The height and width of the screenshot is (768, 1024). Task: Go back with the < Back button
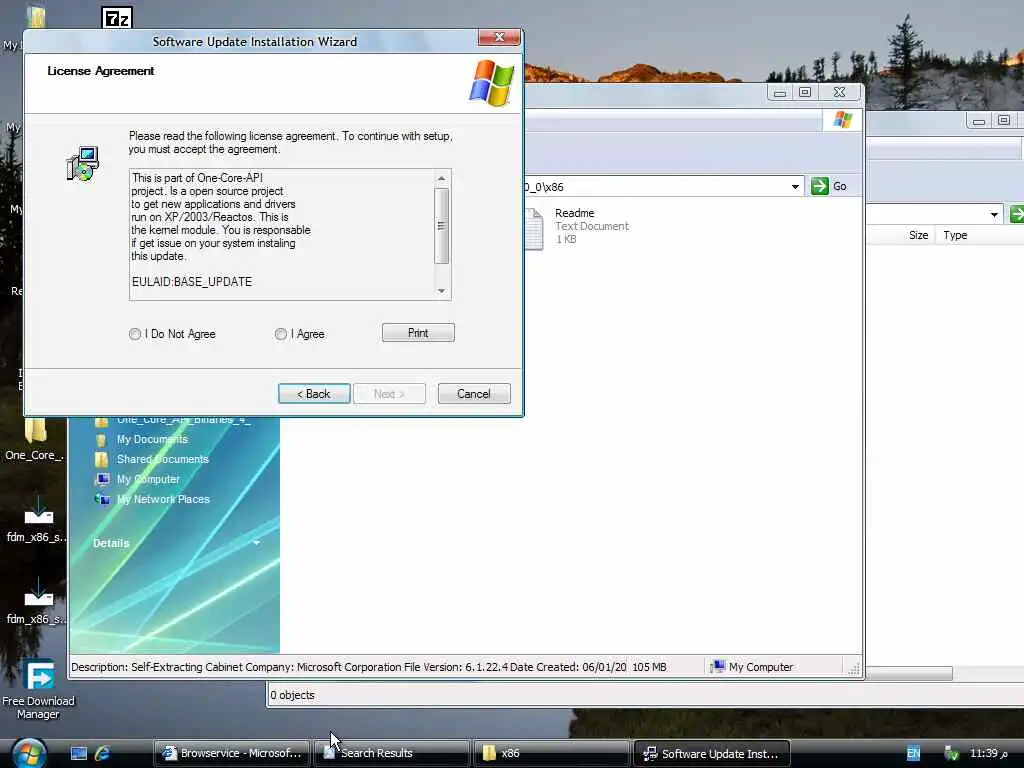point(314,394)
